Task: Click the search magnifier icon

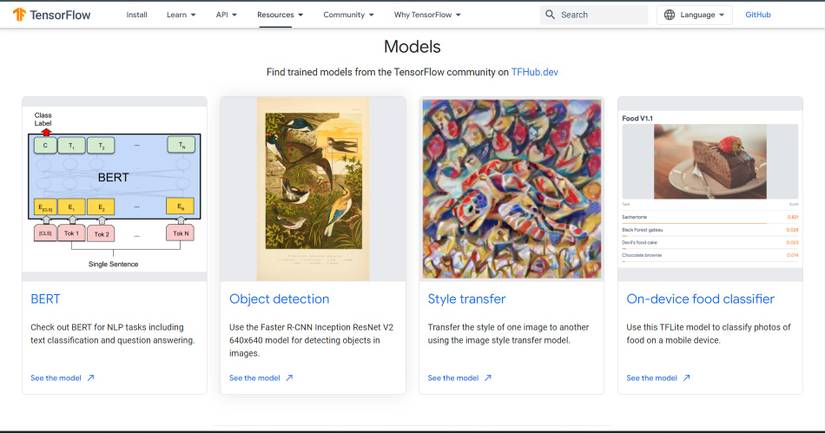Action: pyautogui.click(x=550, y=15)
